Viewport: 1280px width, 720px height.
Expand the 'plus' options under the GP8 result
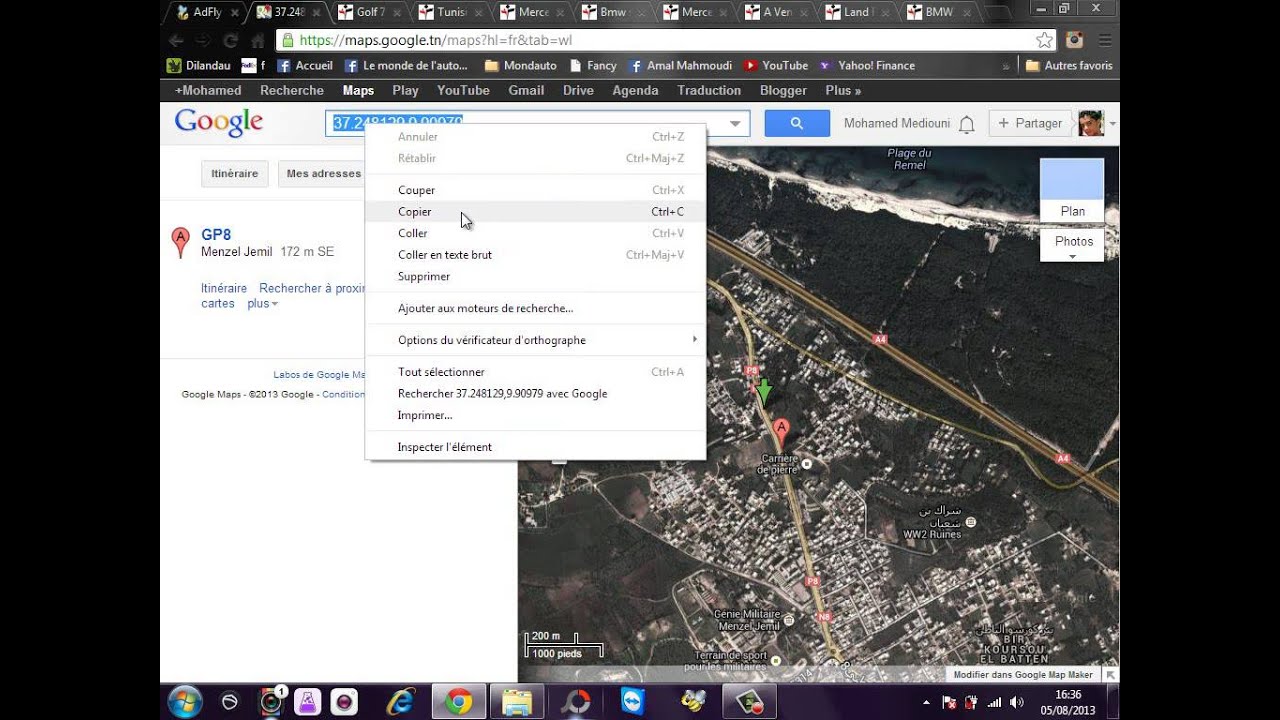(x=263, y=304)
